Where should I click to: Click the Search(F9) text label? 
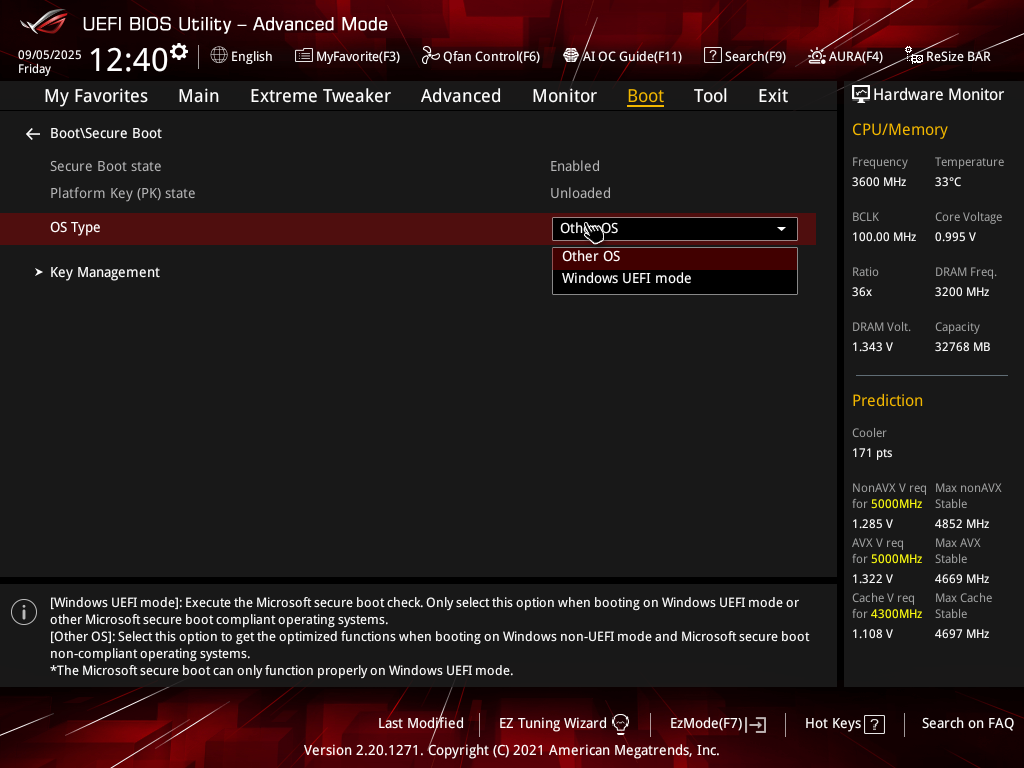(755, 57)
